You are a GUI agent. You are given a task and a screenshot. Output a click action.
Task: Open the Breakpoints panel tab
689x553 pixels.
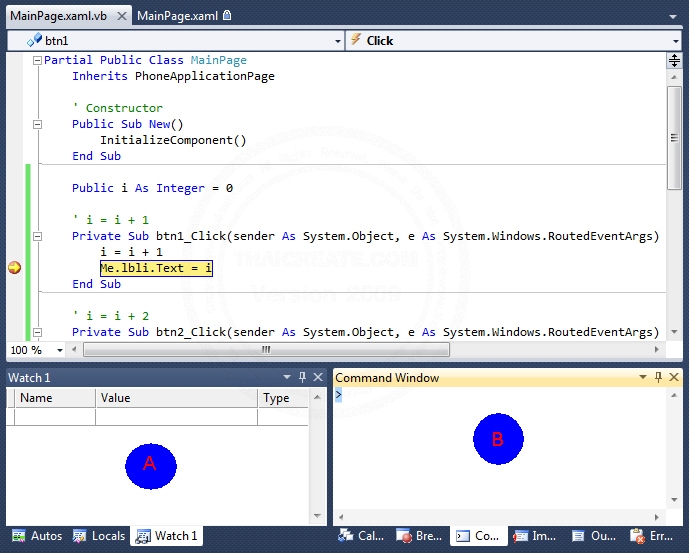tap(418, 536)
